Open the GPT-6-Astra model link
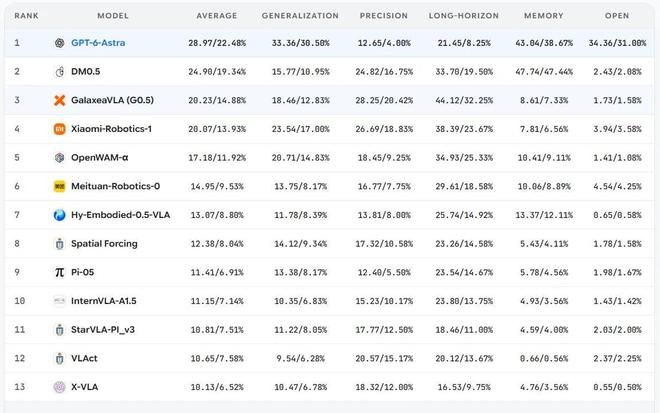This screenshot has width=660, height=413. tap(98, 43)
